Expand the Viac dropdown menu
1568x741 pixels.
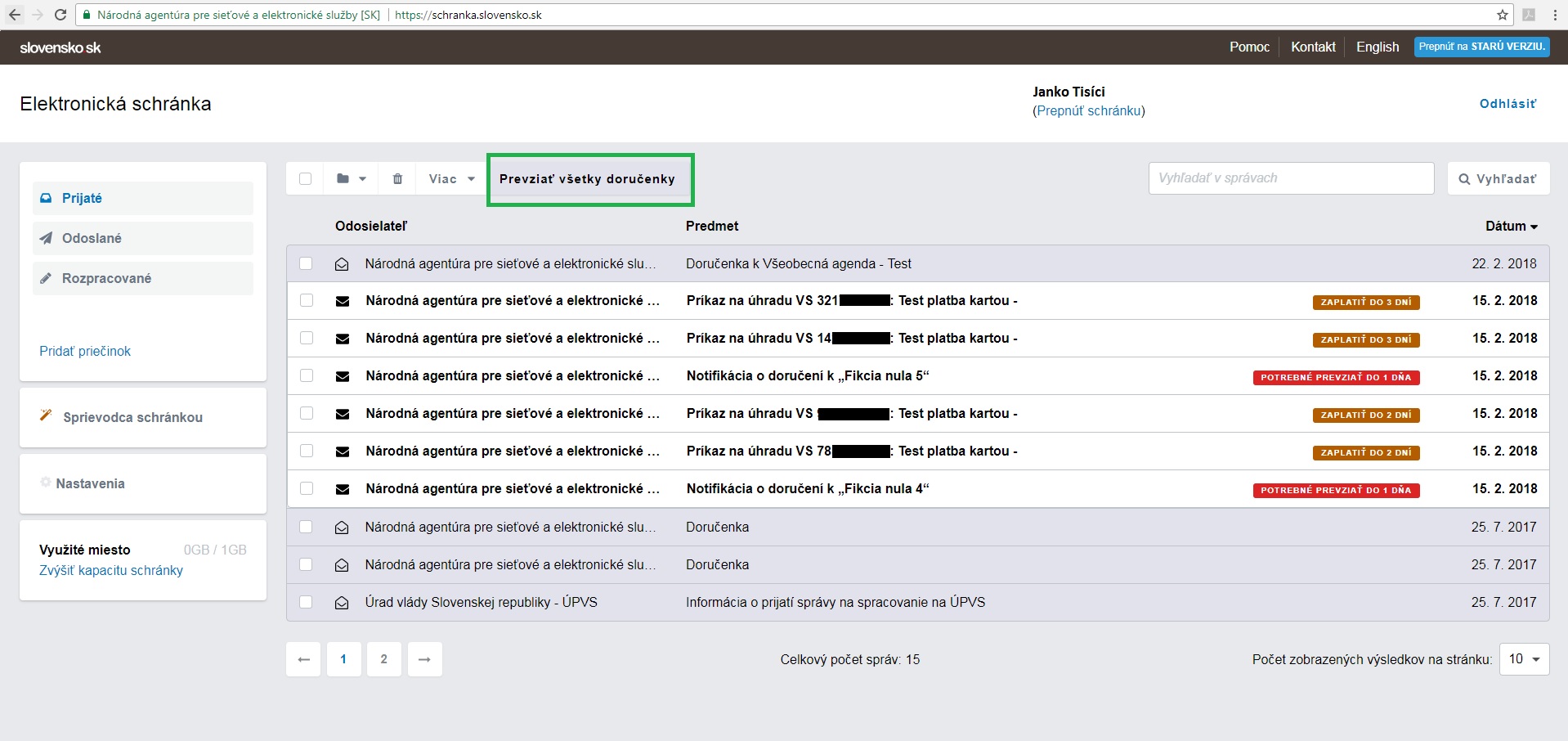tap(451, 178)
